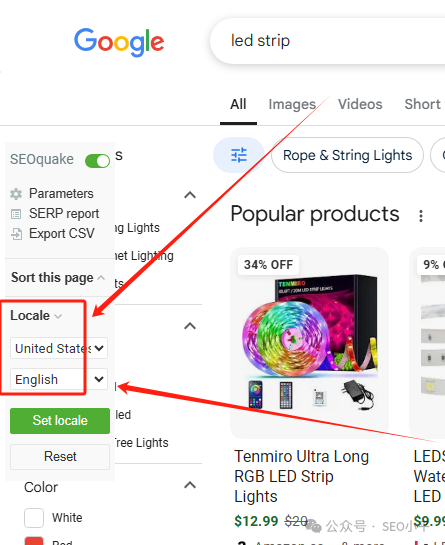Toggle the SEOquake switch off
The width and height of the screenshot is (445, 545).
pyautogui.click(x=97, y=161)
